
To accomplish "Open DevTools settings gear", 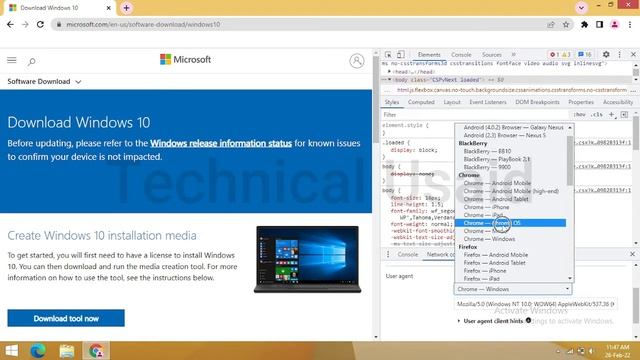I will (x=606, y=54).
